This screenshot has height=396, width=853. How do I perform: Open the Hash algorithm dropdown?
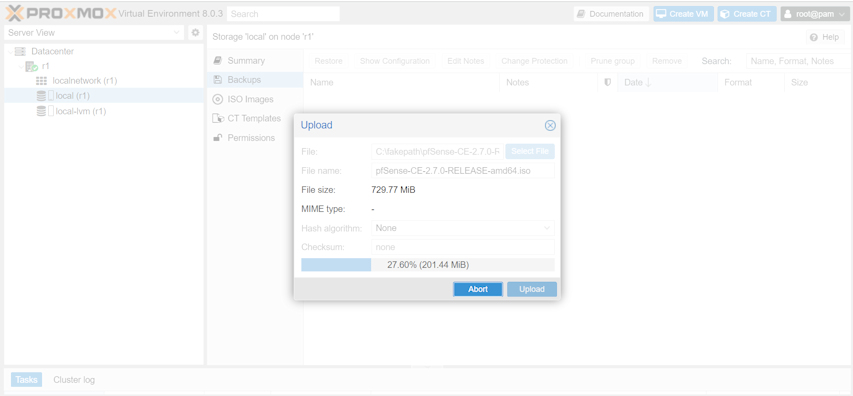click(x=547, y=228)
